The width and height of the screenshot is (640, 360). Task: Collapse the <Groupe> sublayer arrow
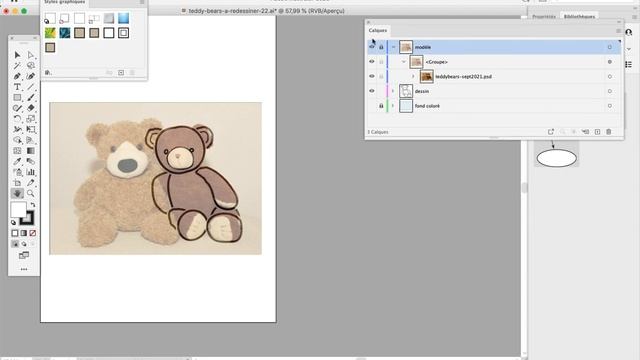click(404, 62)
